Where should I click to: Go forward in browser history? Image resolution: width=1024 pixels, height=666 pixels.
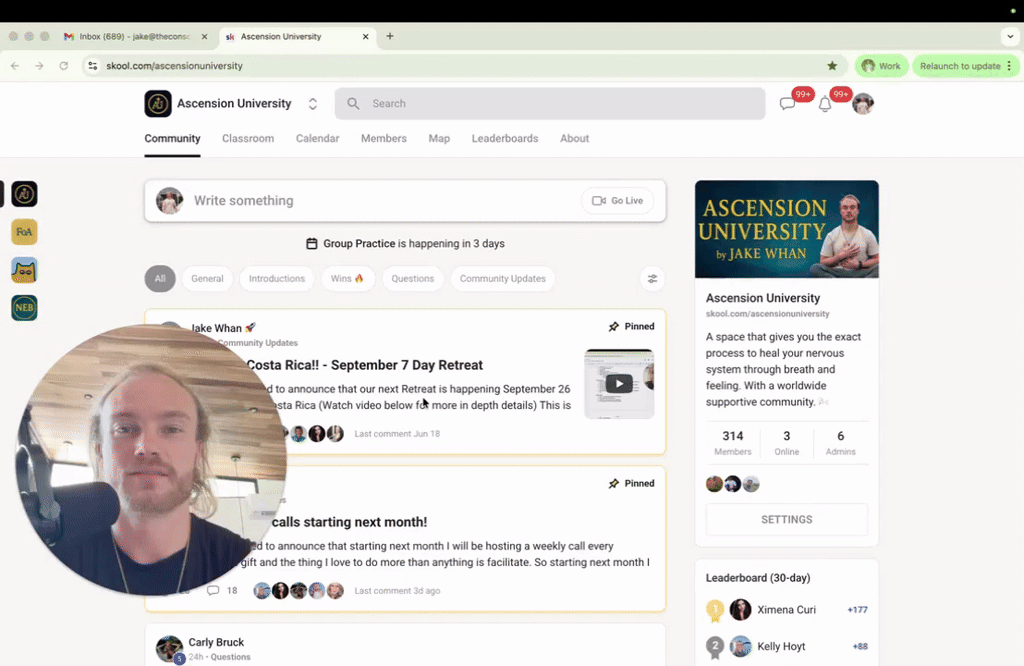pos(39,66)
